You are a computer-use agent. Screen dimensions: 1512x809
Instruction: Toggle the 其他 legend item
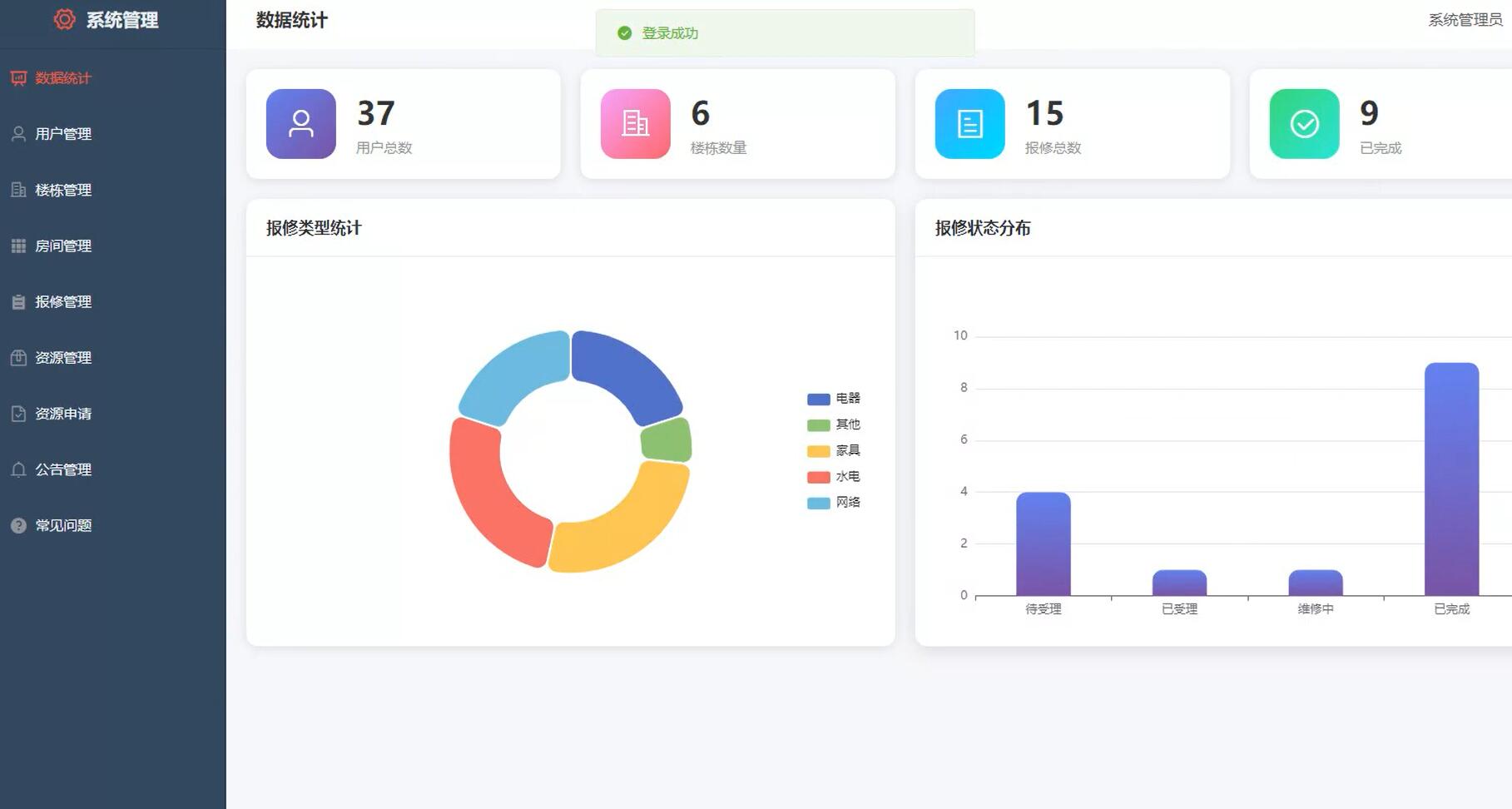834,424
